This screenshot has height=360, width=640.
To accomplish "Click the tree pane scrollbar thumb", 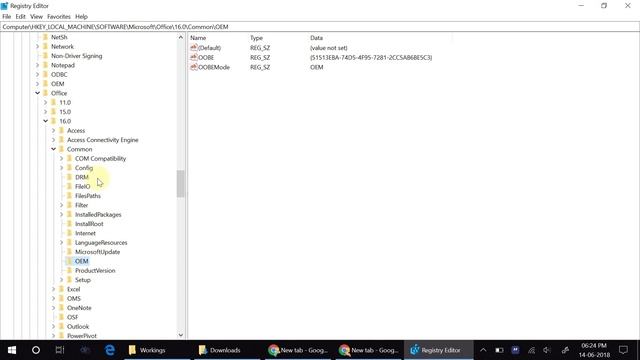I will click(x=180, y=184).
